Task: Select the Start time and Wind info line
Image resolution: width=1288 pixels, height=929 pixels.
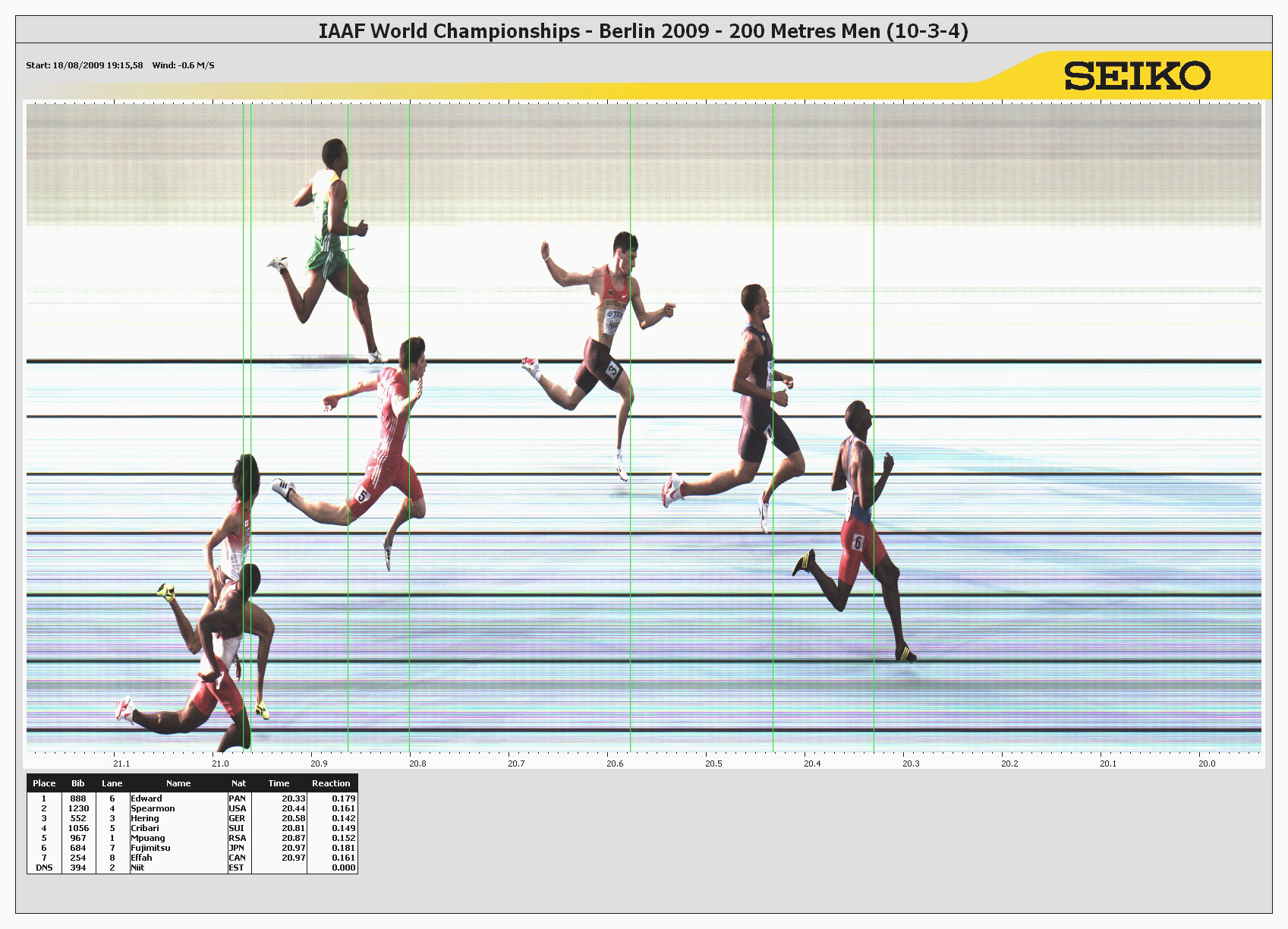Action: [120, 65]
